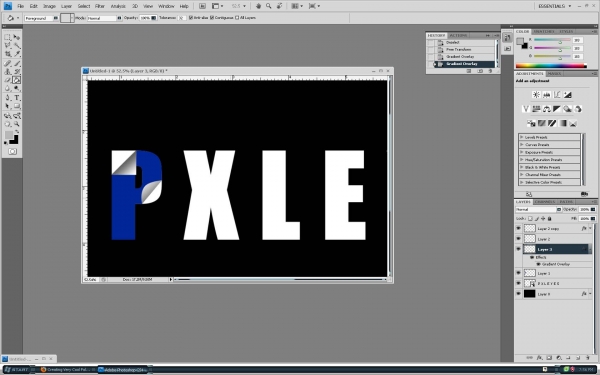Switch to the Masks tab
The image size is (600, 375).
554,73
